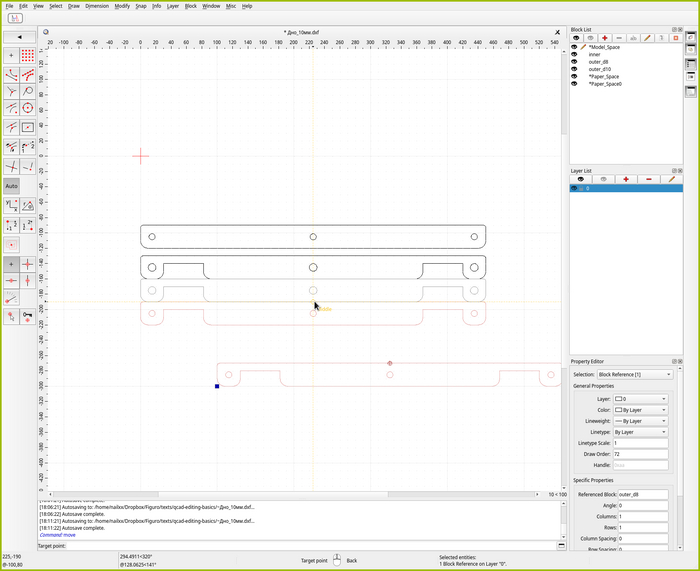Select the Snap to Grid tool
The height and width of the screenshot is (571, 700).
(x=27, y=56)
